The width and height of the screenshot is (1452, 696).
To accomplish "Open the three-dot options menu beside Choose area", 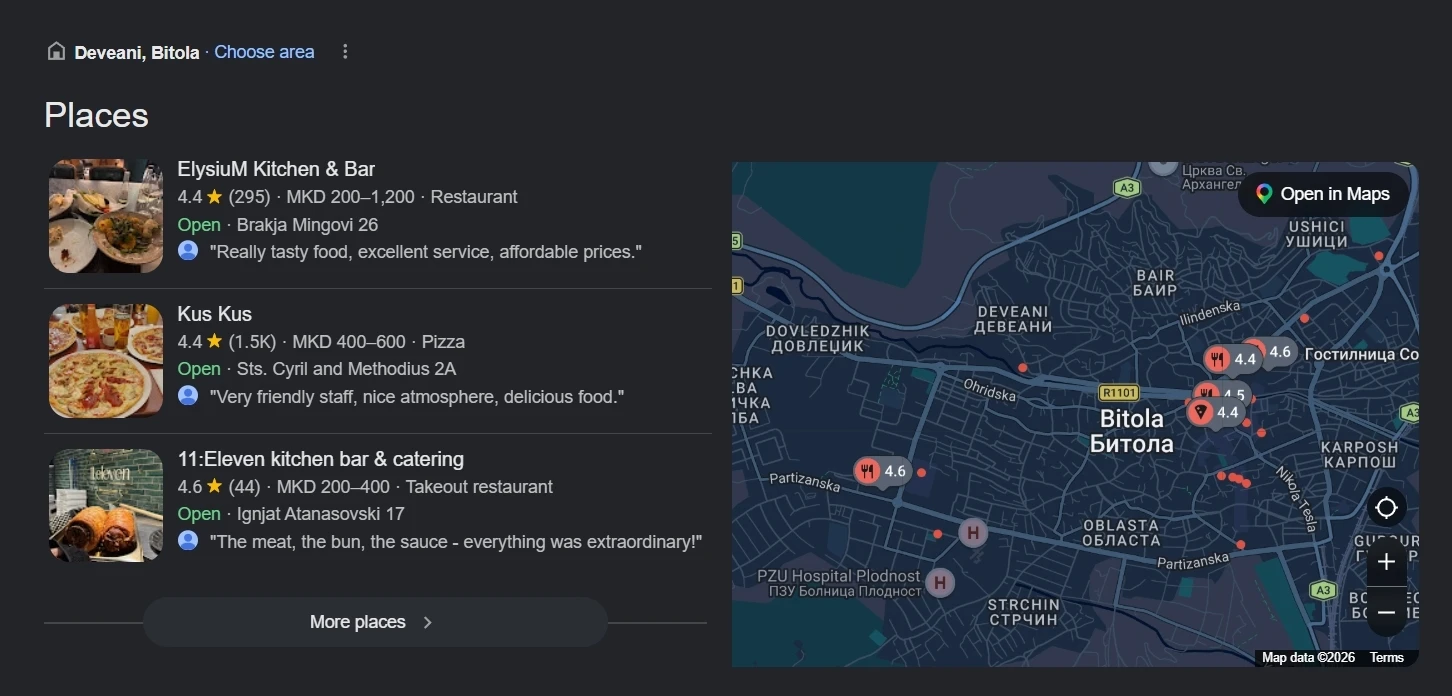I will (345, 52).
